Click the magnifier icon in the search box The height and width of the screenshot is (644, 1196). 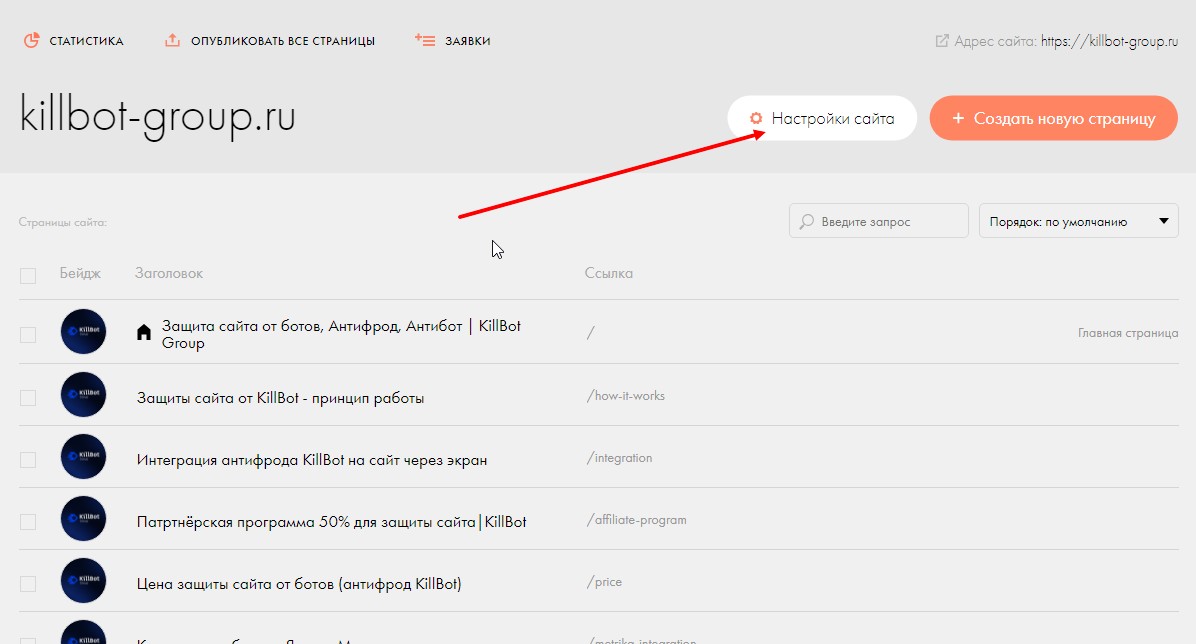(806, 221)
